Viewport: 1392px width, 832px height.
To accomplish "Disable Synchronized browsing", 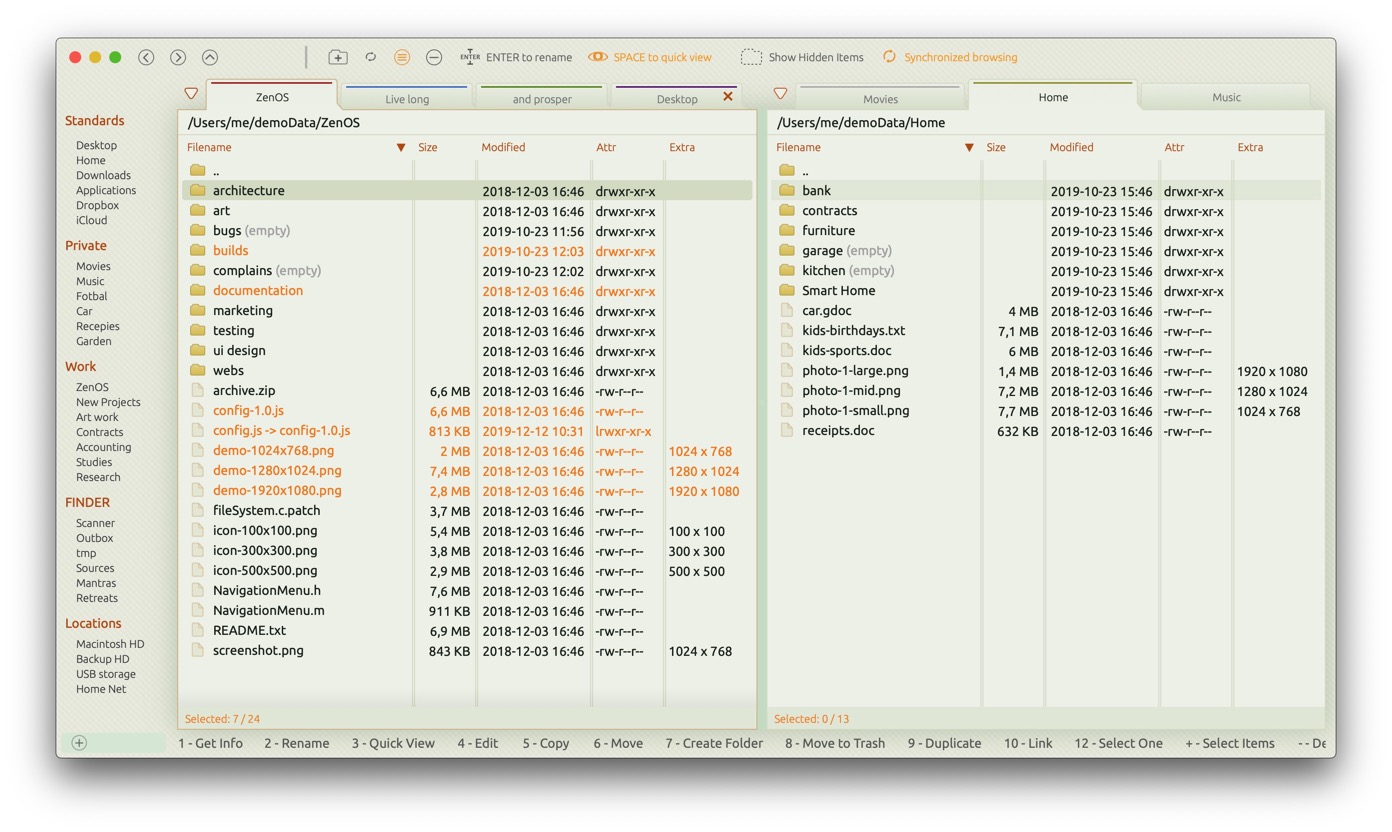I will 949,58.
